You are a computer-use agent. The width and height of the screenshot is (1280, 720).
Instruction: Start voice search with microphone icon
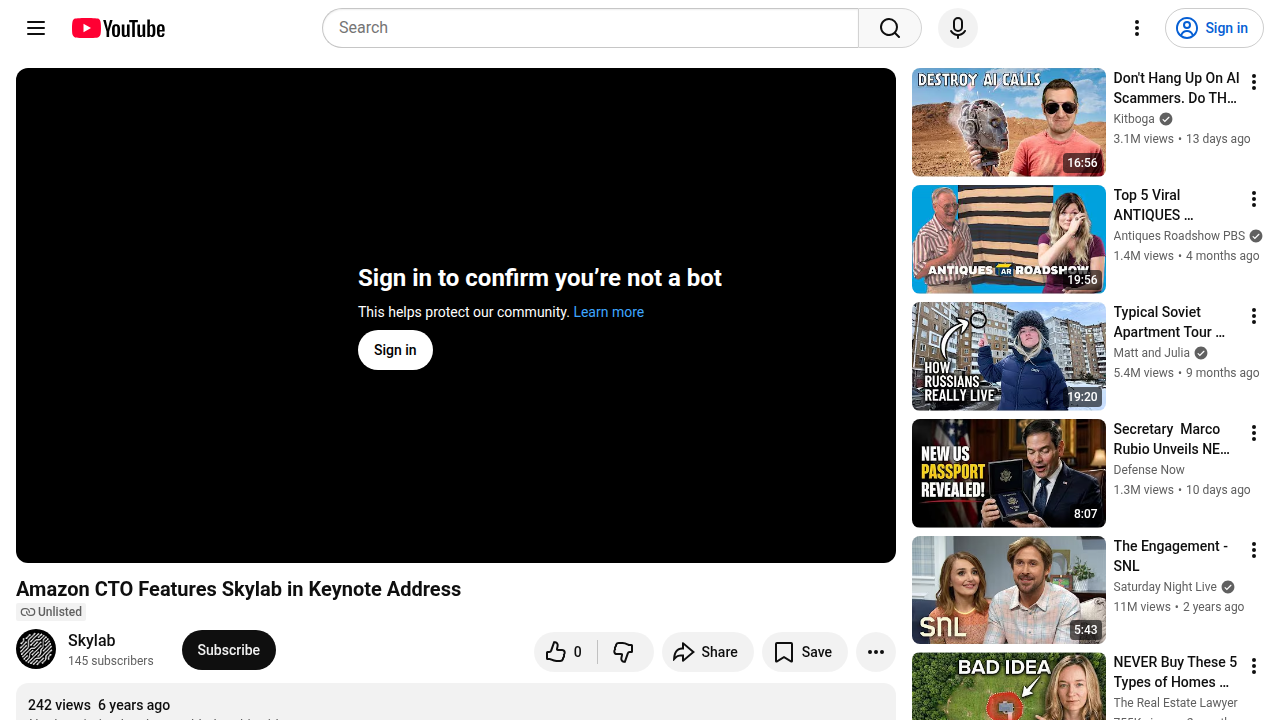coord(958,28)
